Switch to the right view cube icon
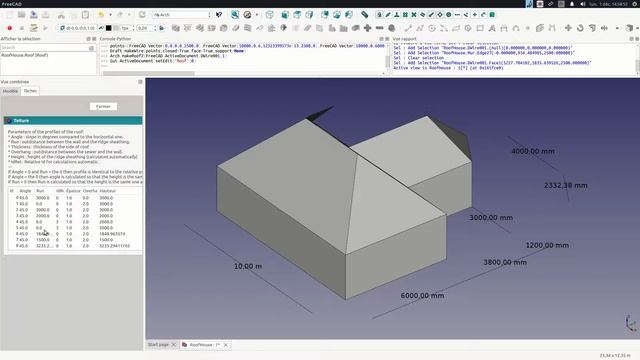The width and height of the screenshot is (640, 360). point(309,15)
